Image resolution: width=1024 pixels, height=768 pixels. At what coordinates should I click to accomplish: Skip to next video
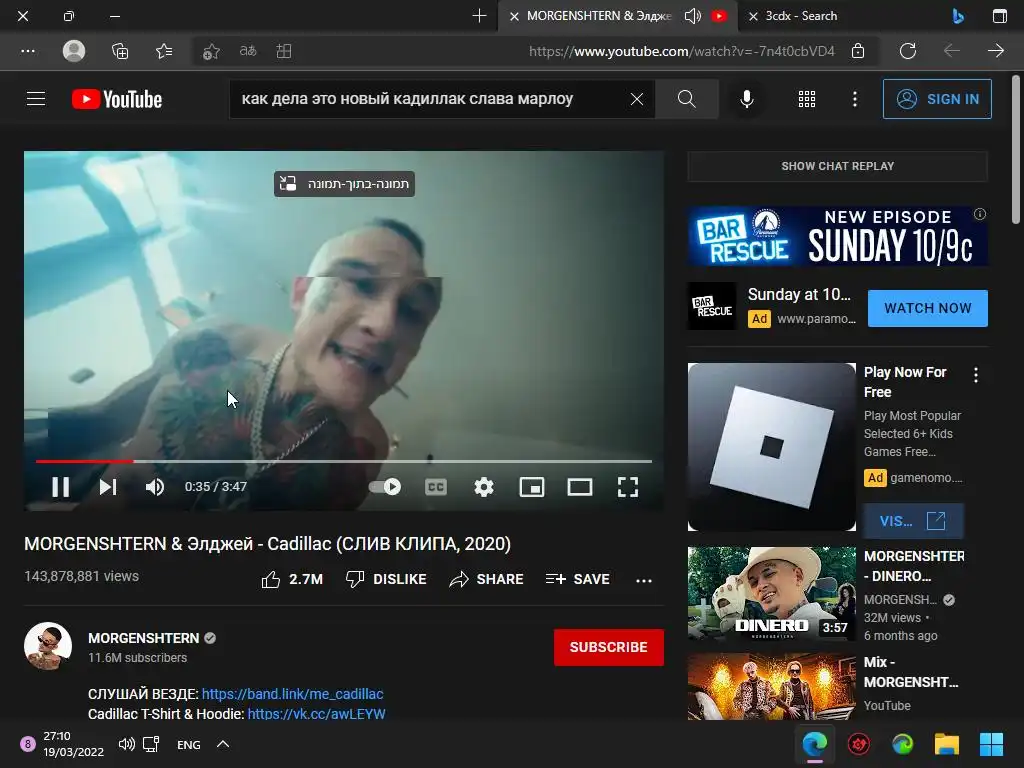point(108,487)
